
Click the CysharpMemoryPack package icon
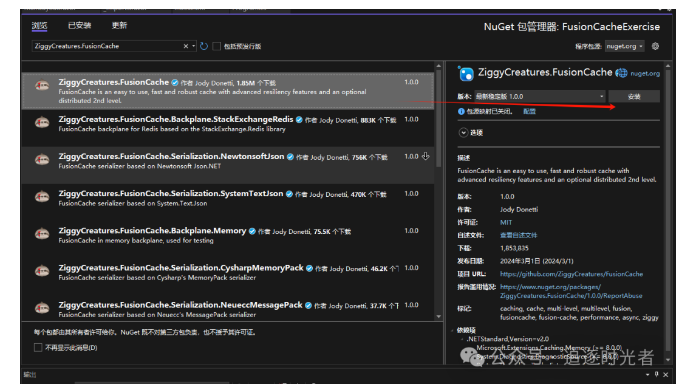[x=42, y=271]
